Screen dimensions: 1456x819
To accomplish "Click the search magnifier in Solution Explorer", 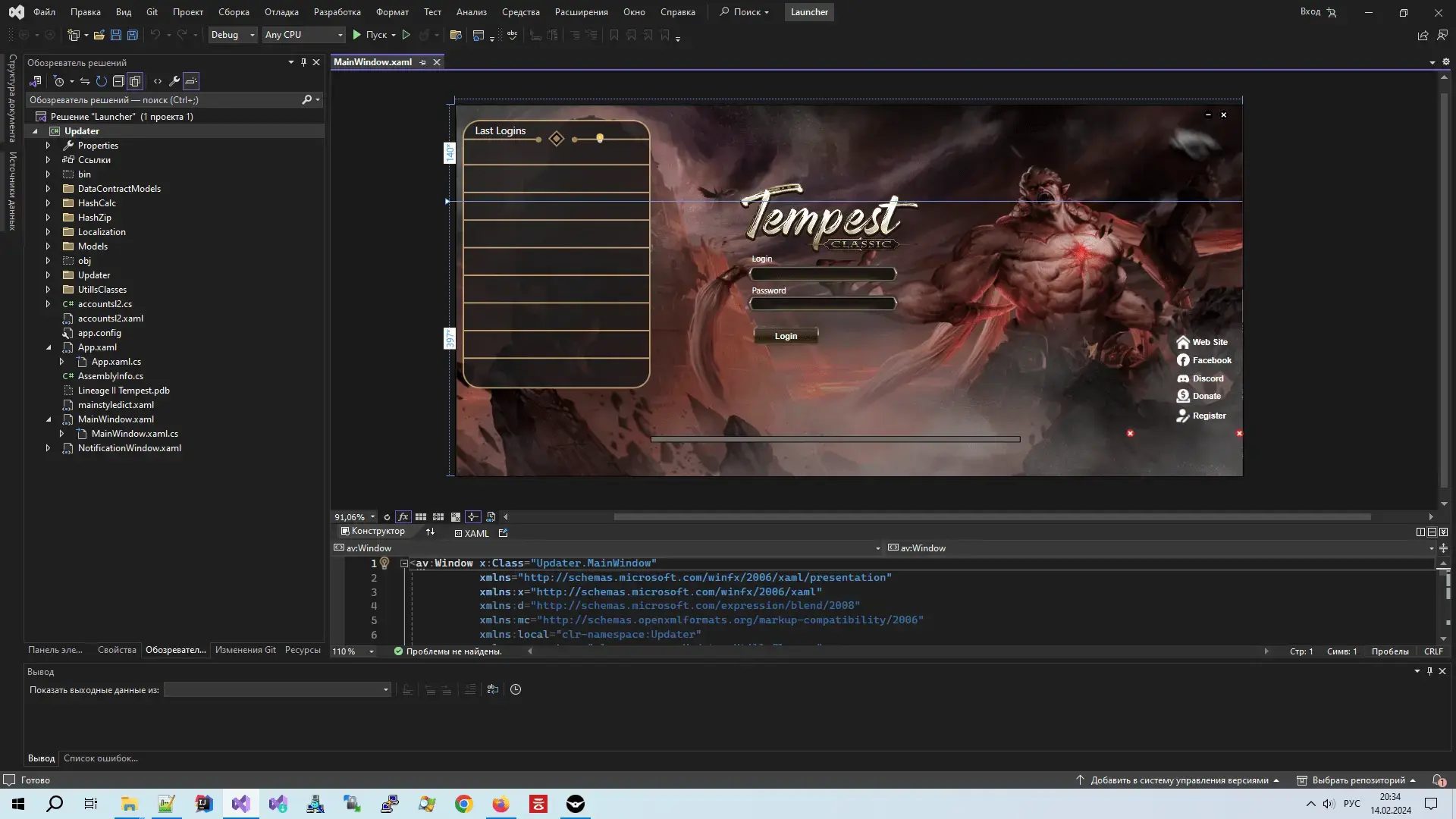I will click(x=307, y=100).
